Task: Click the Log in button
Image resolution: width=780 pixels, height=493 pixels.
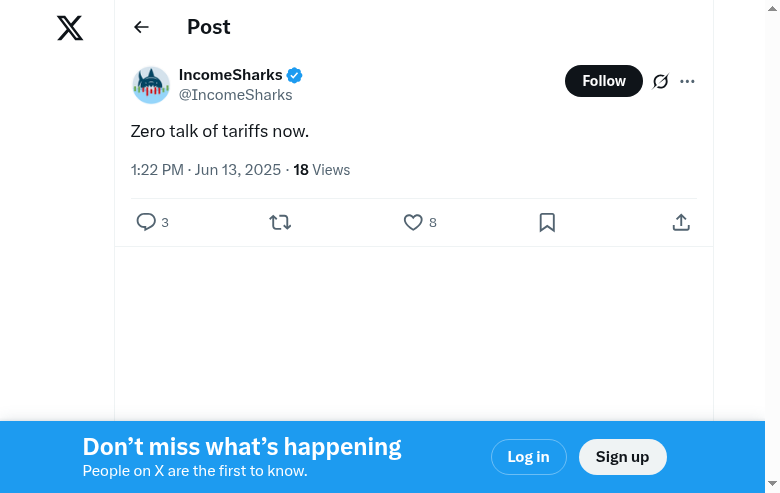Action: [x=528, y=457]
